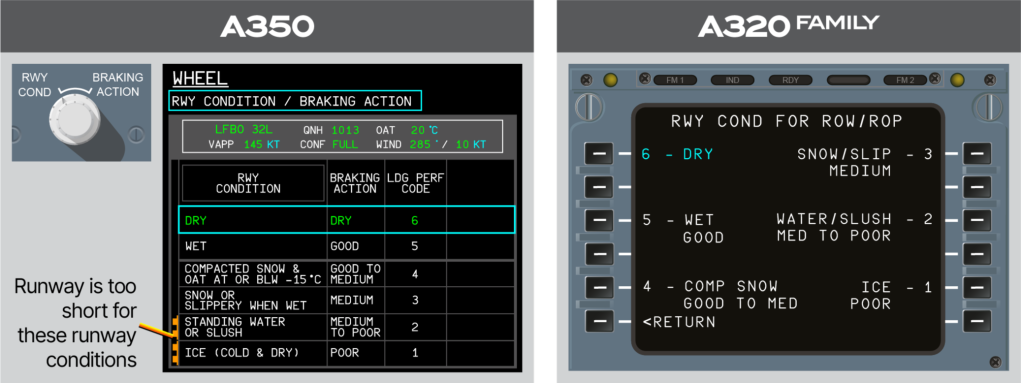Click line select key beside <RETURN

[x=599, y=320]
